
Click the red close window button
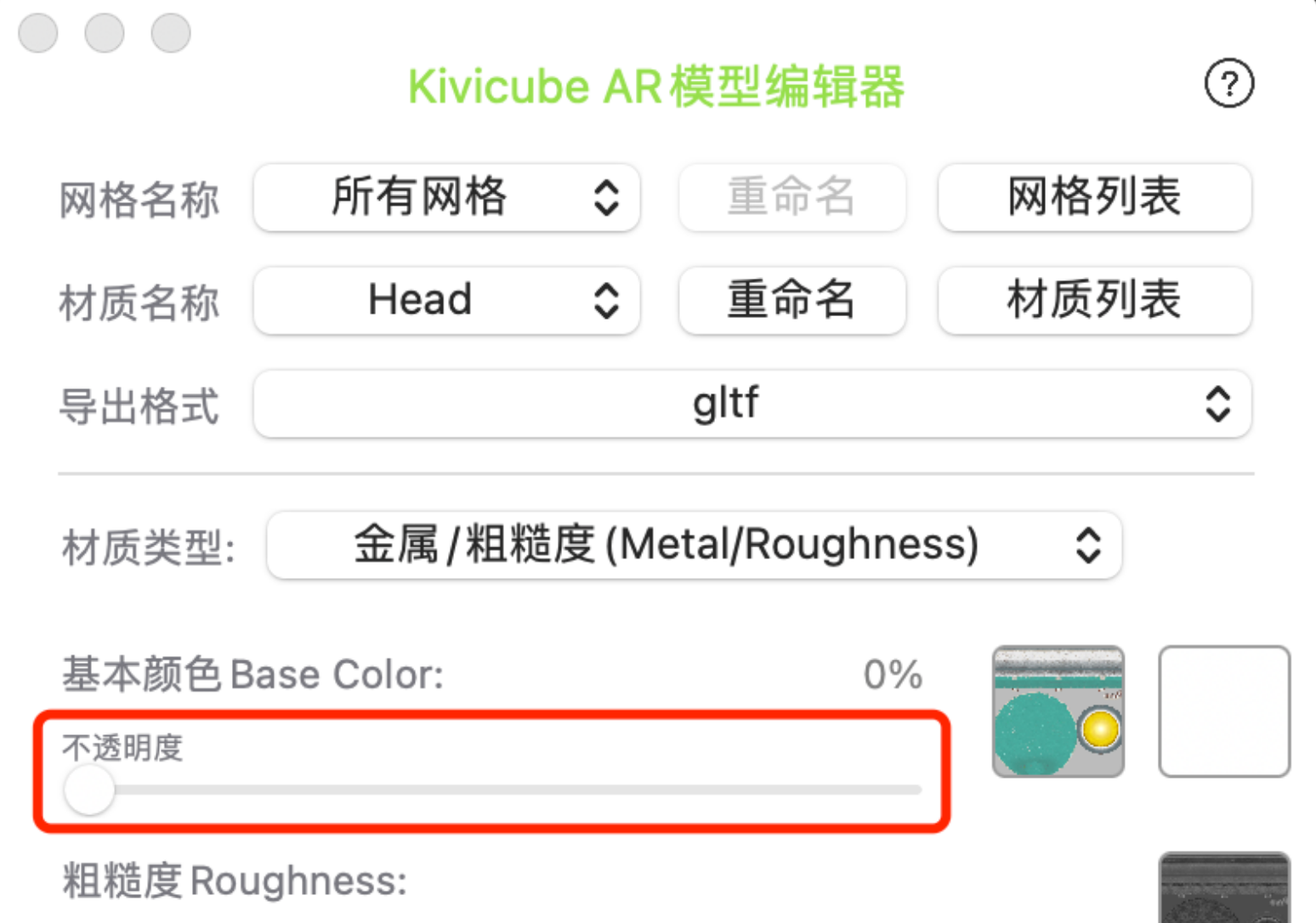[x=38, y=33]
